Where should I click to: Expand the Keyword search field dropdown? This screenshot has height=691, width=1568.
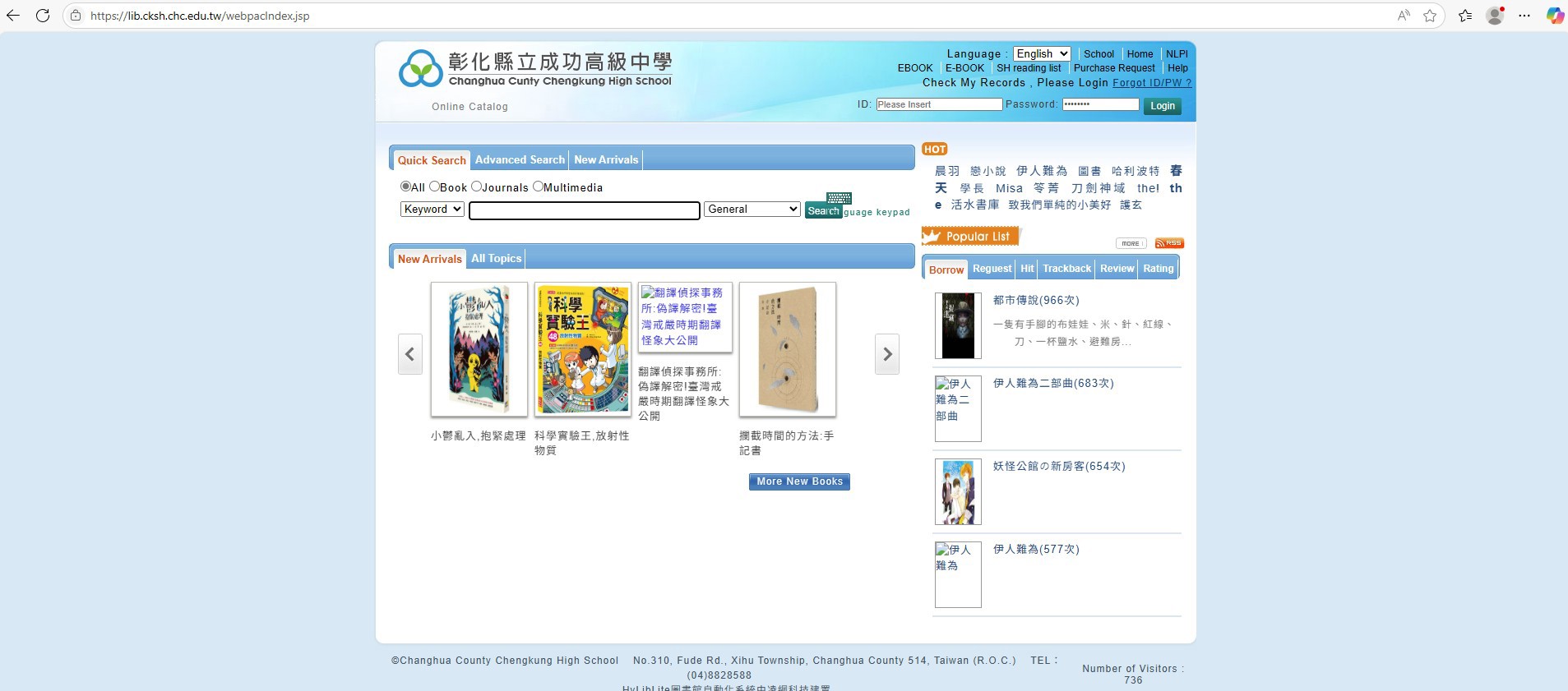(432, 210)
